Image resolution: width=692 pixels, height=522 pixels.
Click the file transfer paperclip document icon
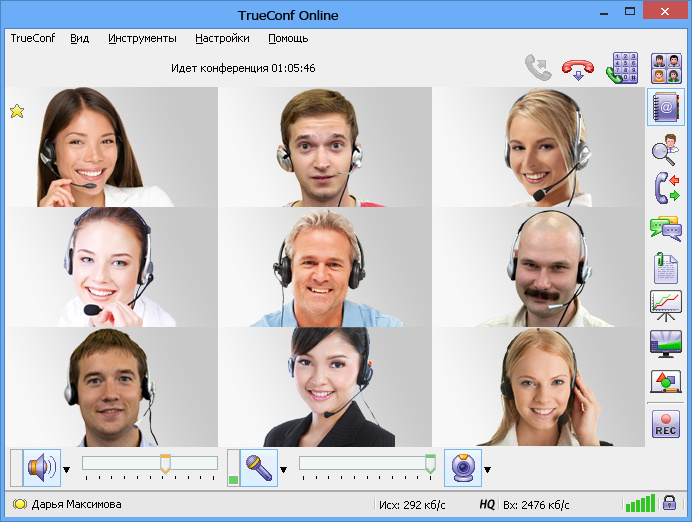tap(665, 267)
